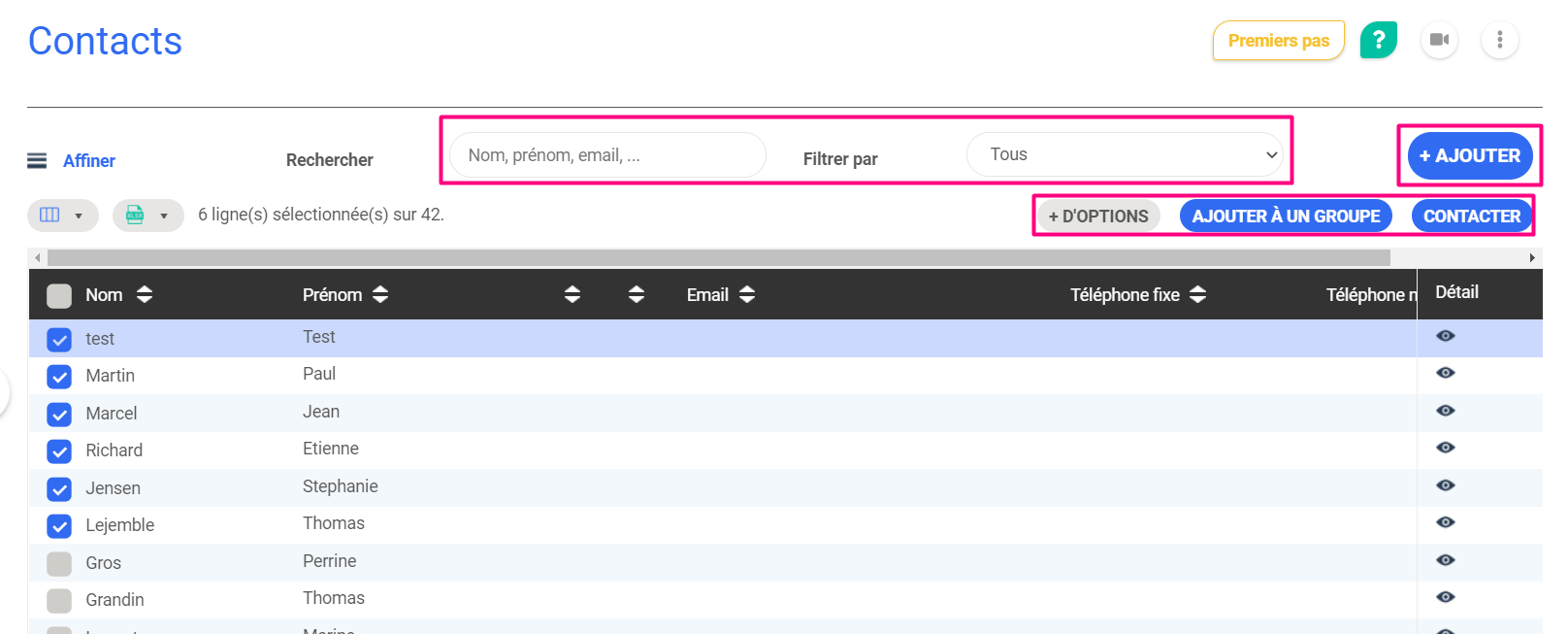Open the video camera tutorial icon

click(x=1439, y=40)
